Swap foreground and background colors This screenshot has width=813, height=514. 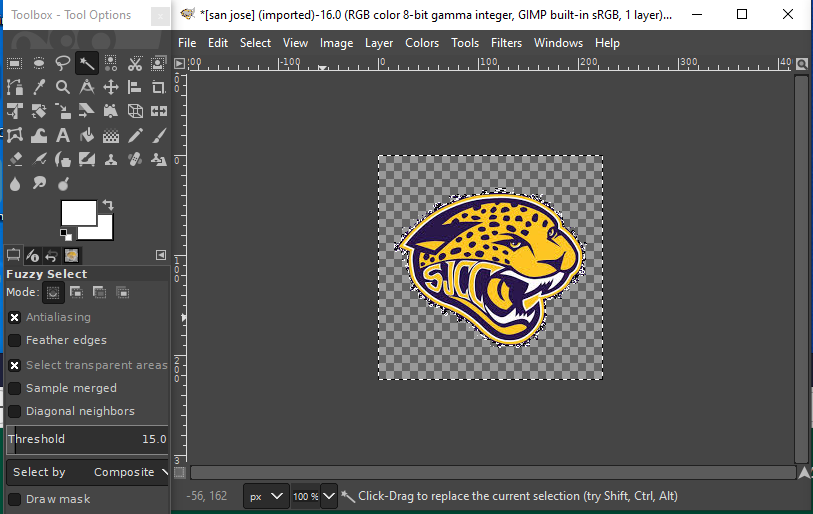pos(108,205)
